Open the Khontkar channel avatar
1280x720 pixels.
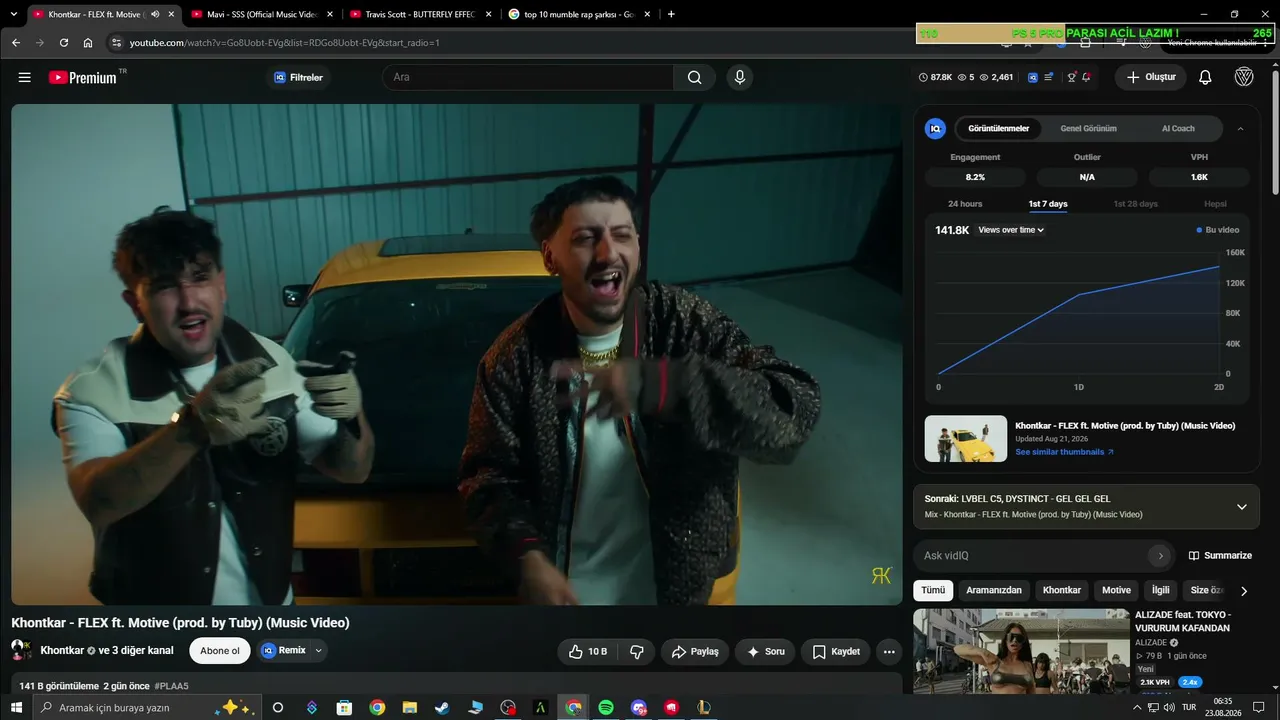pyautogui.click(x=21, y=650)
